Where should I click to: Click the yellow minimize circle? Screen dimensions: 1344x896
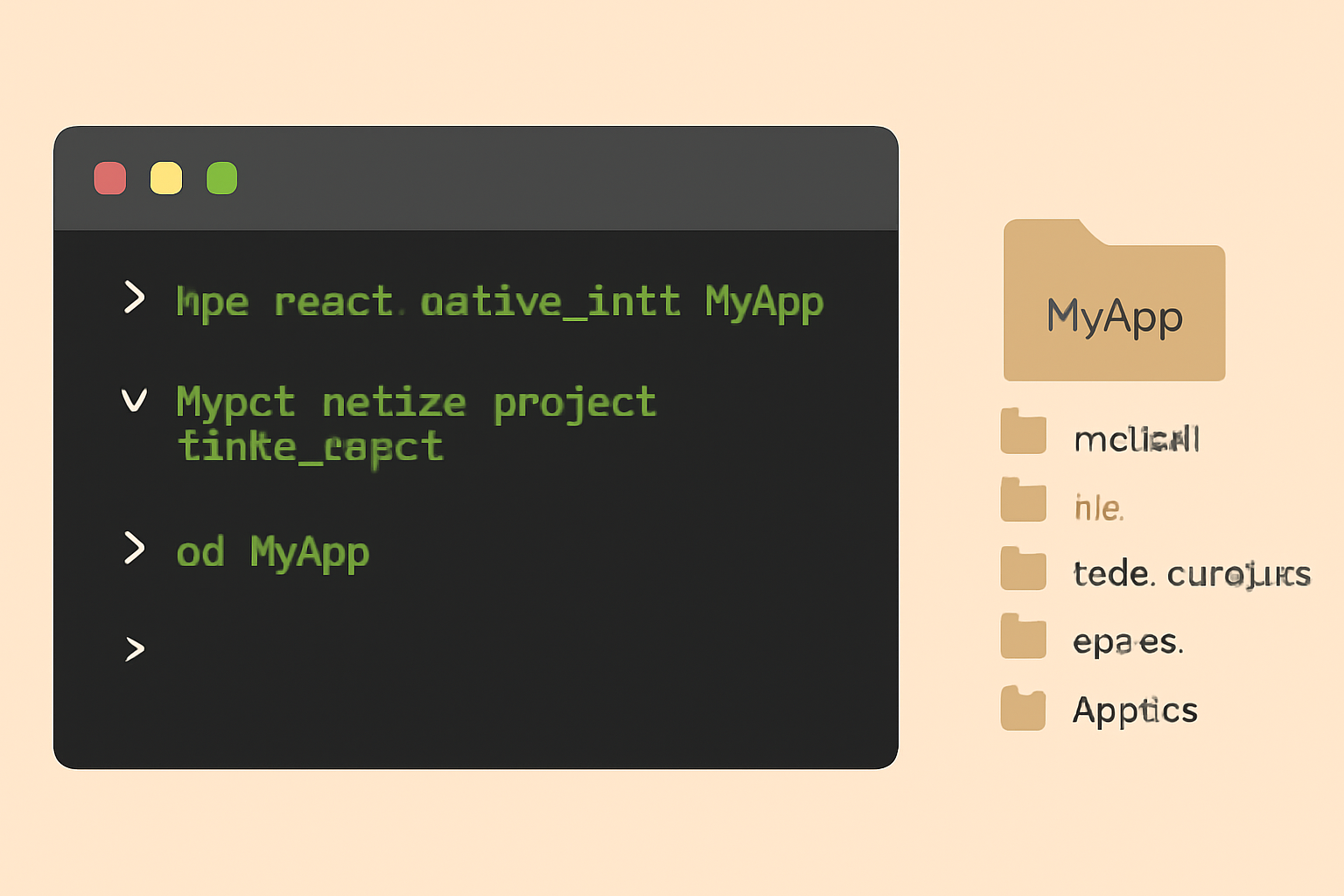click(165, 178)
